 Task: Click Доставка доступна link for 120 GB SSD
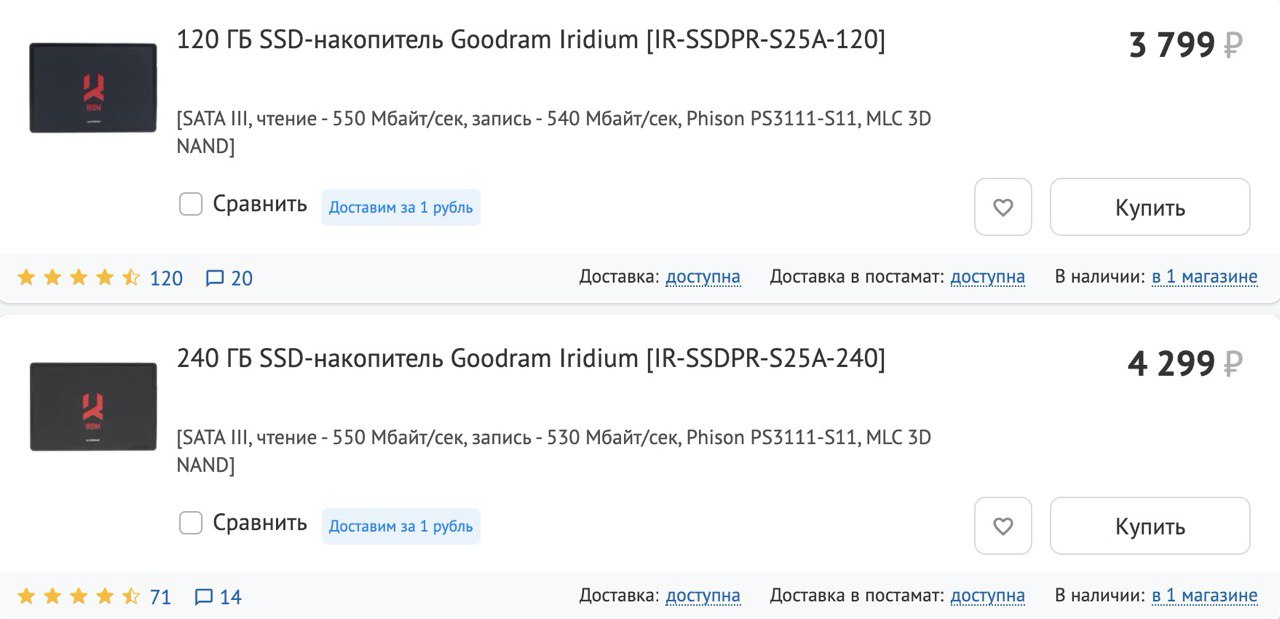703,277
